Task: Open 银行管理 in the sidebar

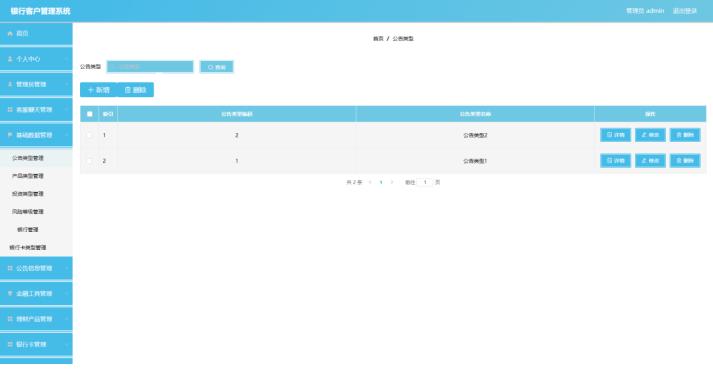Action: (x=36, y=230)
